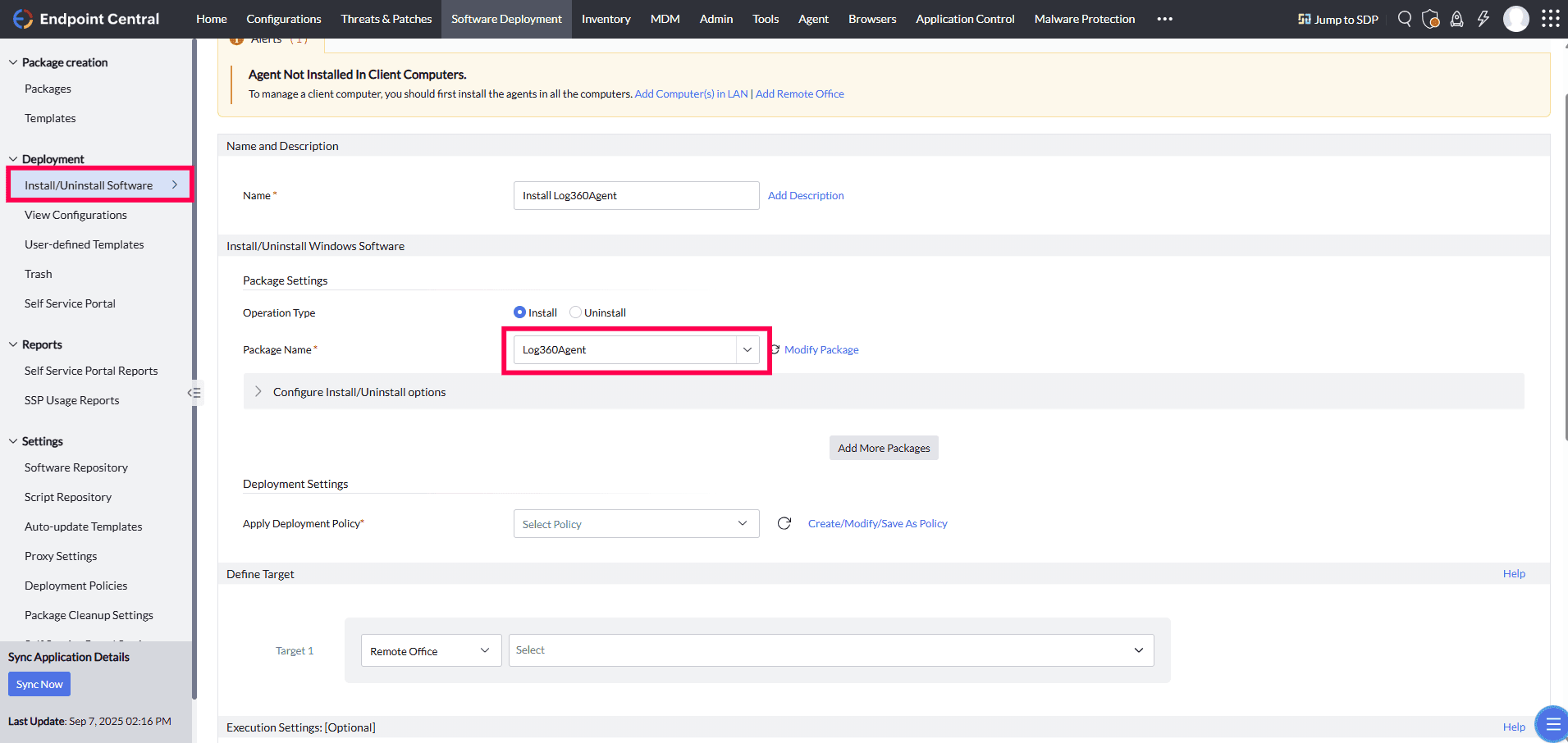The image size is (1568, 743).
Task: Collapse the Package creation section
Action: 13,62
